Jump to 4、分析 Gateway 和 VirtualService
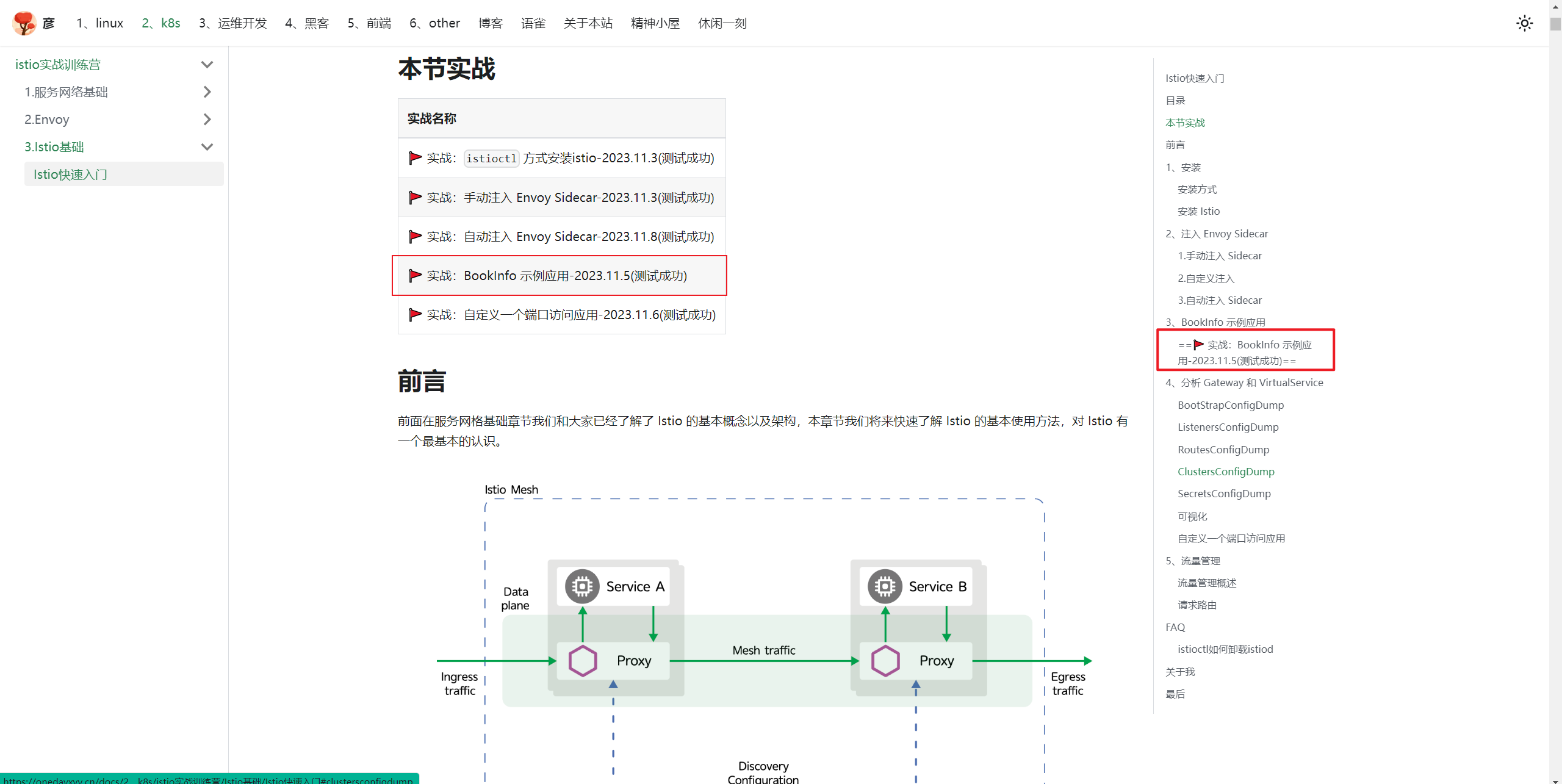This screenshot has height=784, width=1562. [1244, 383]
